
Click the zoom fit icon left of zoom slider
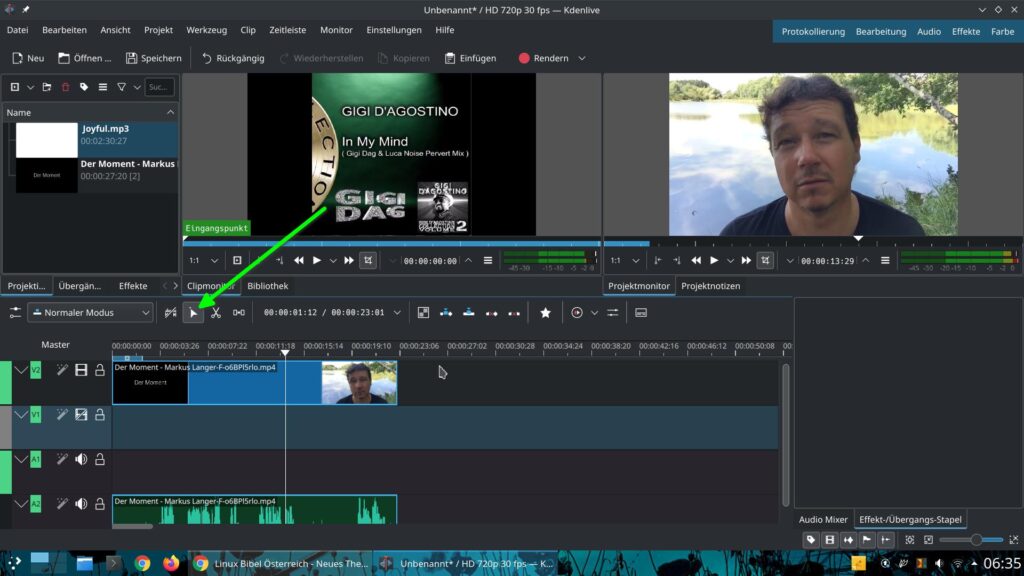(910, 540)
